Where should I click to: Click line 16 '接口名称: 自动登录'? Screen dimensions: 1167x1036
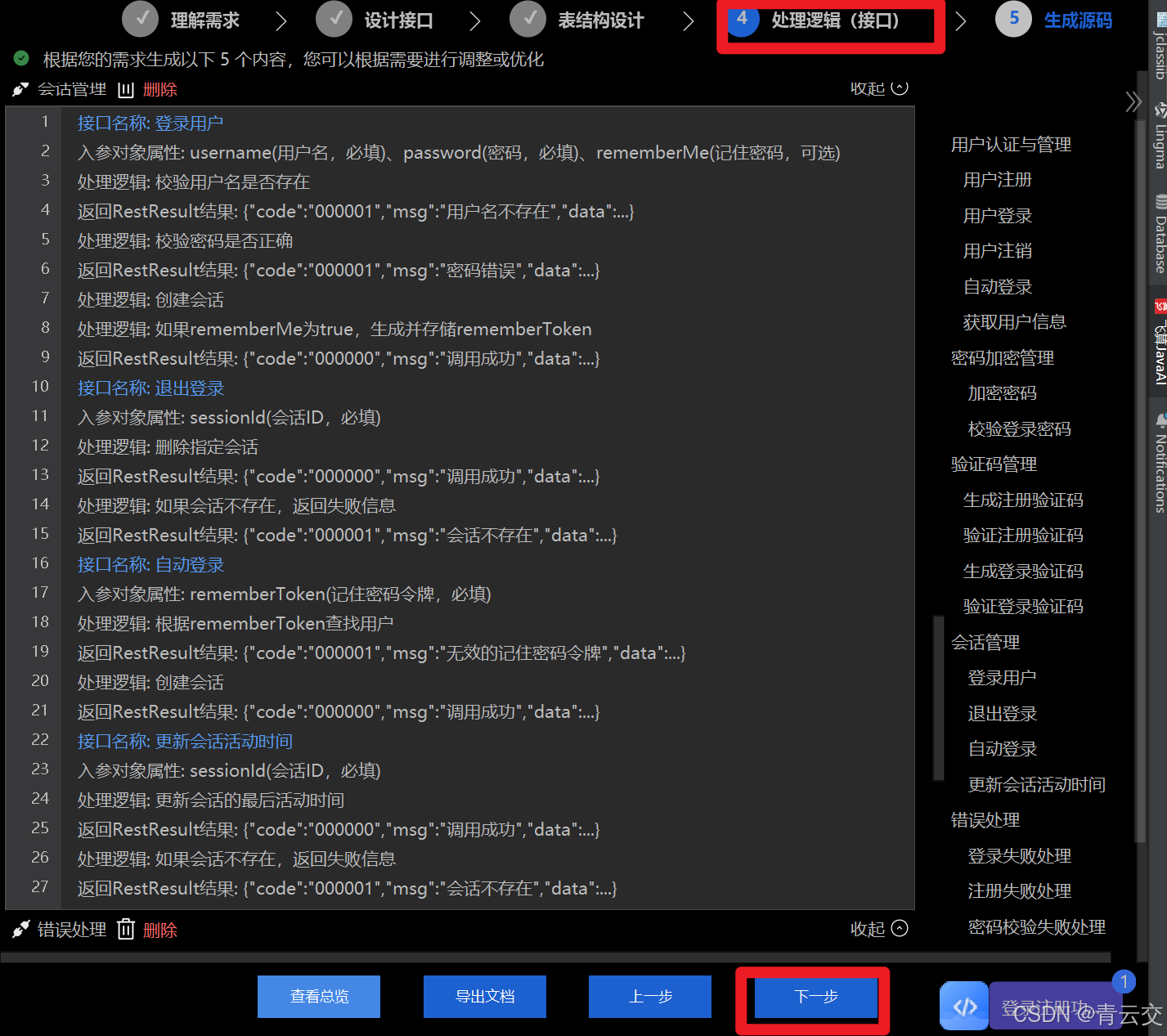point(150,565)
